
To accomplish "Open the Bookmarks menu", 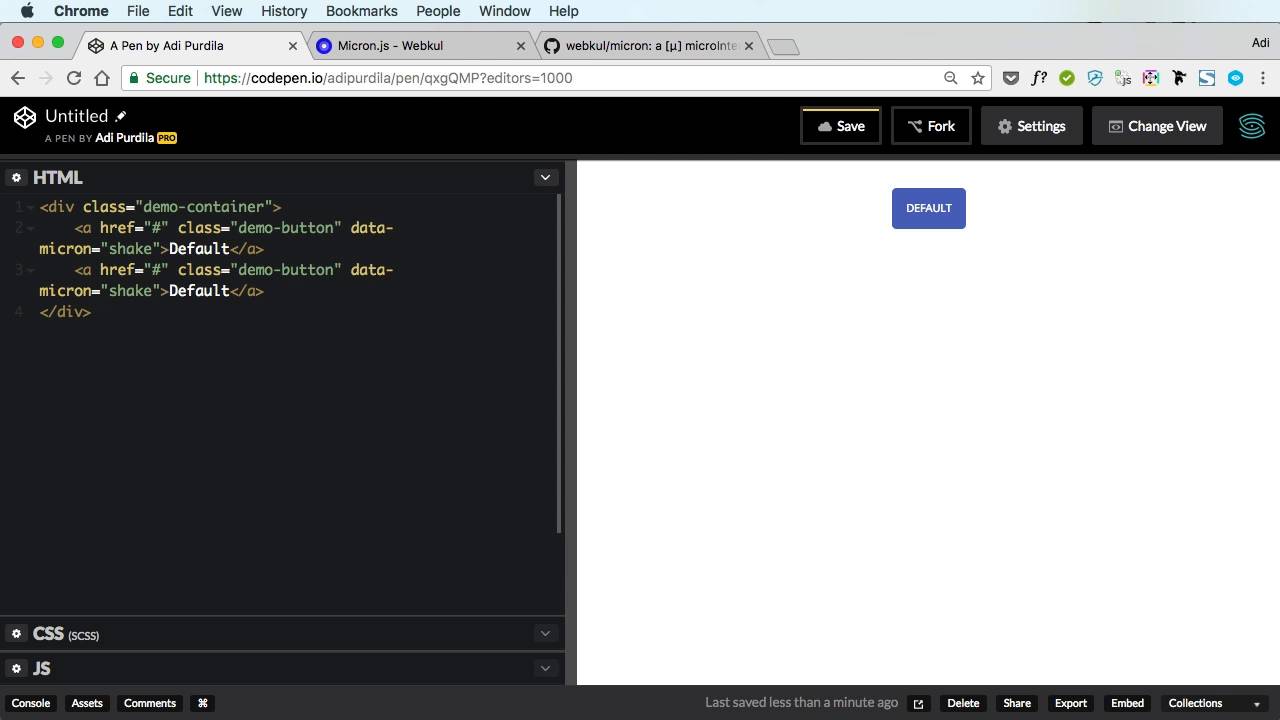I will [362, 11].
